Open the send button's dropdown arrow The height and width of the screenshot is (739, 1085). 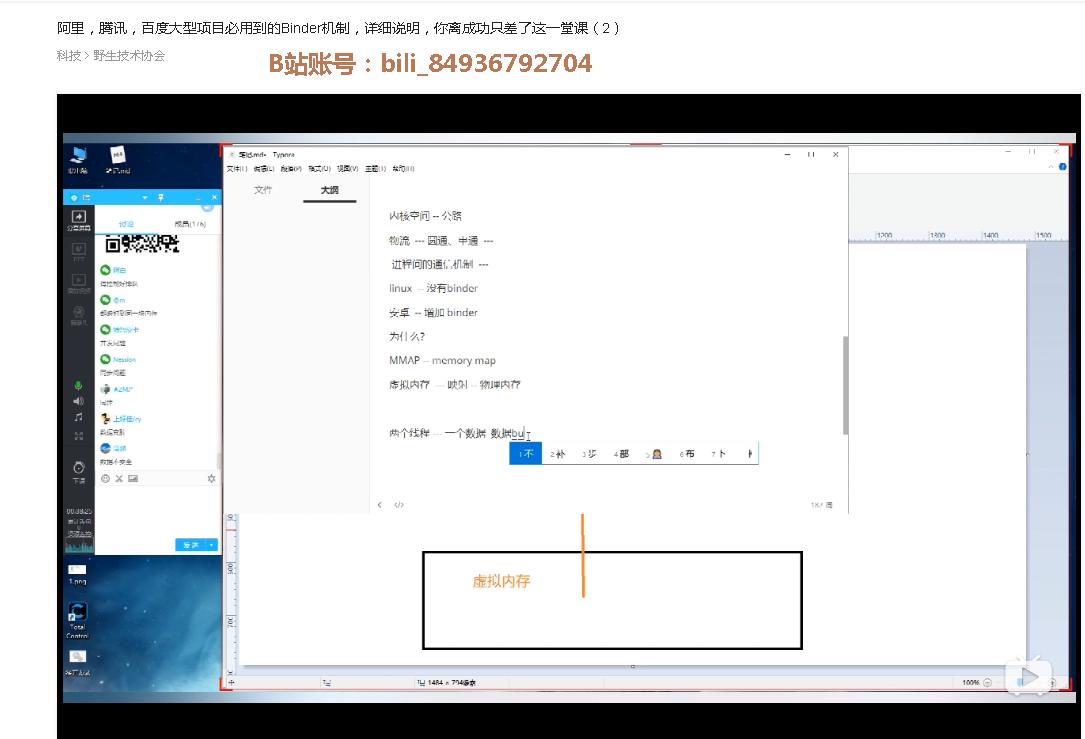tap(212, 546)
